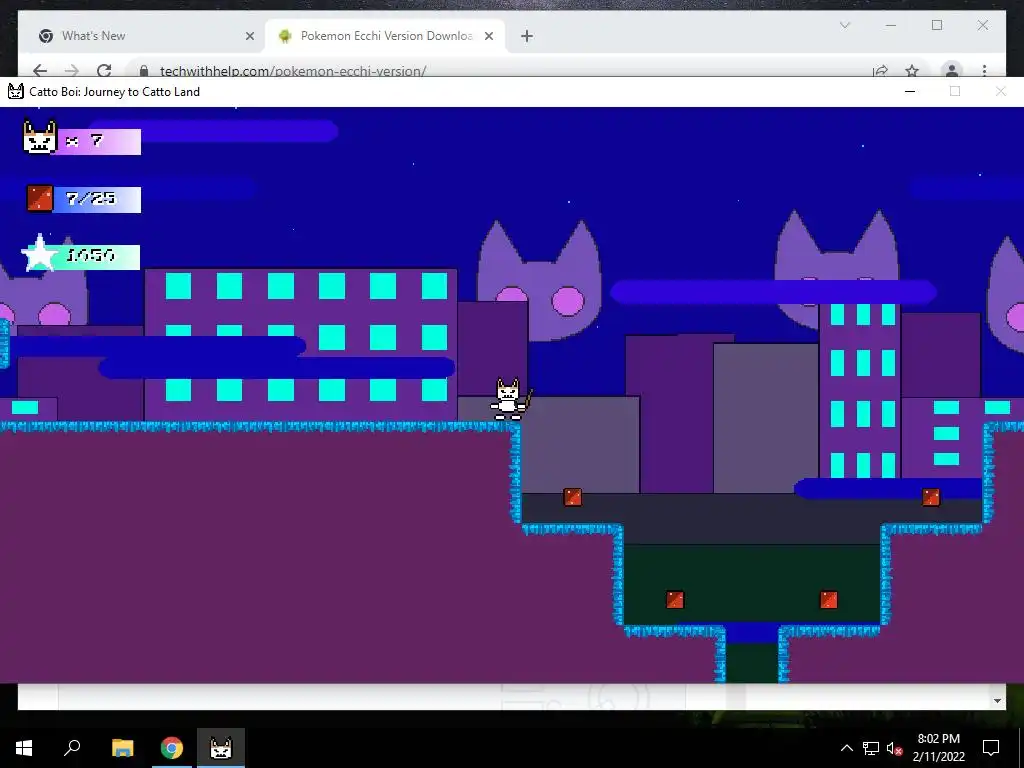Click the white star score icon in HUD

pyautogui.click(x=39, y=253)
